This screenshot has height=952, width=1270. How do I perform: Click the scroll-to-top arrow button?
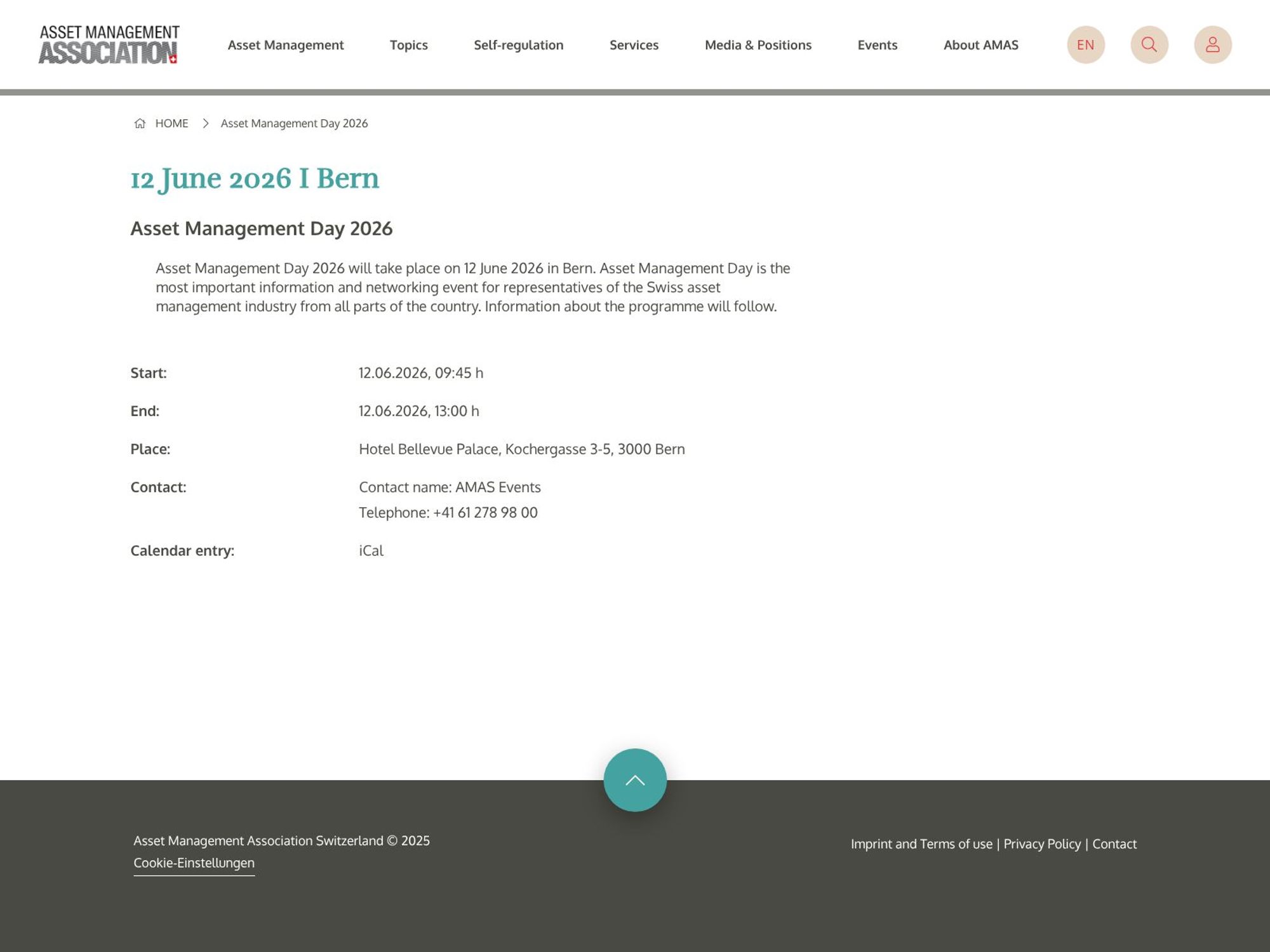[635, 780]
